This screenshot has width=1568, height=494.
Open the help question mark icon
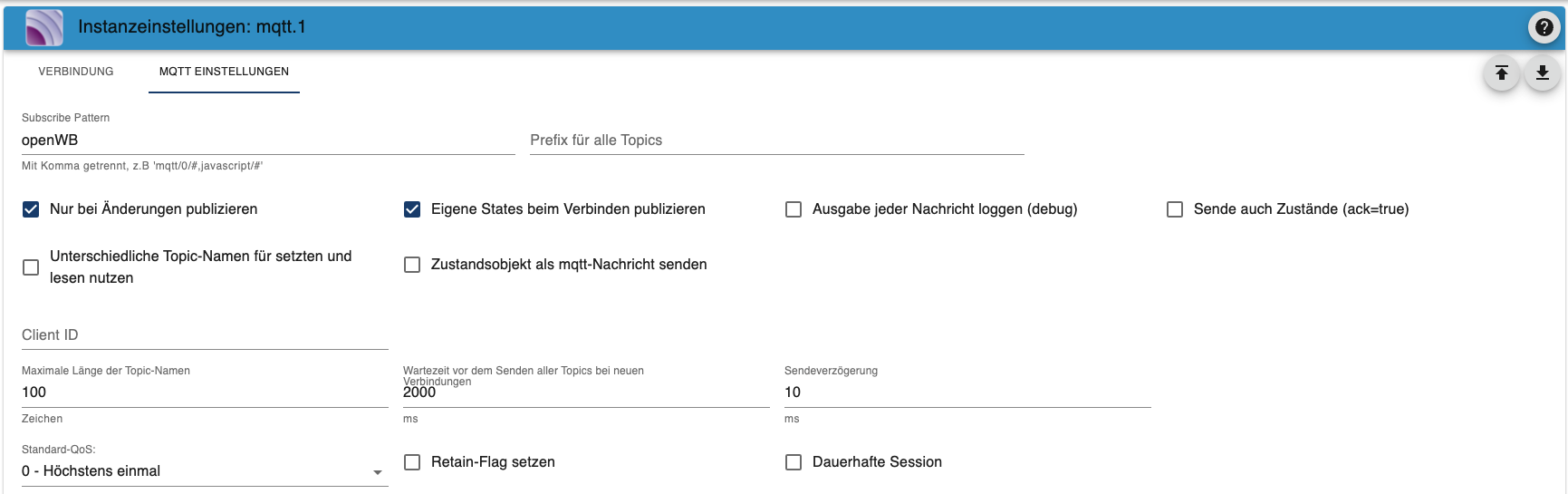coord(1544,27)
